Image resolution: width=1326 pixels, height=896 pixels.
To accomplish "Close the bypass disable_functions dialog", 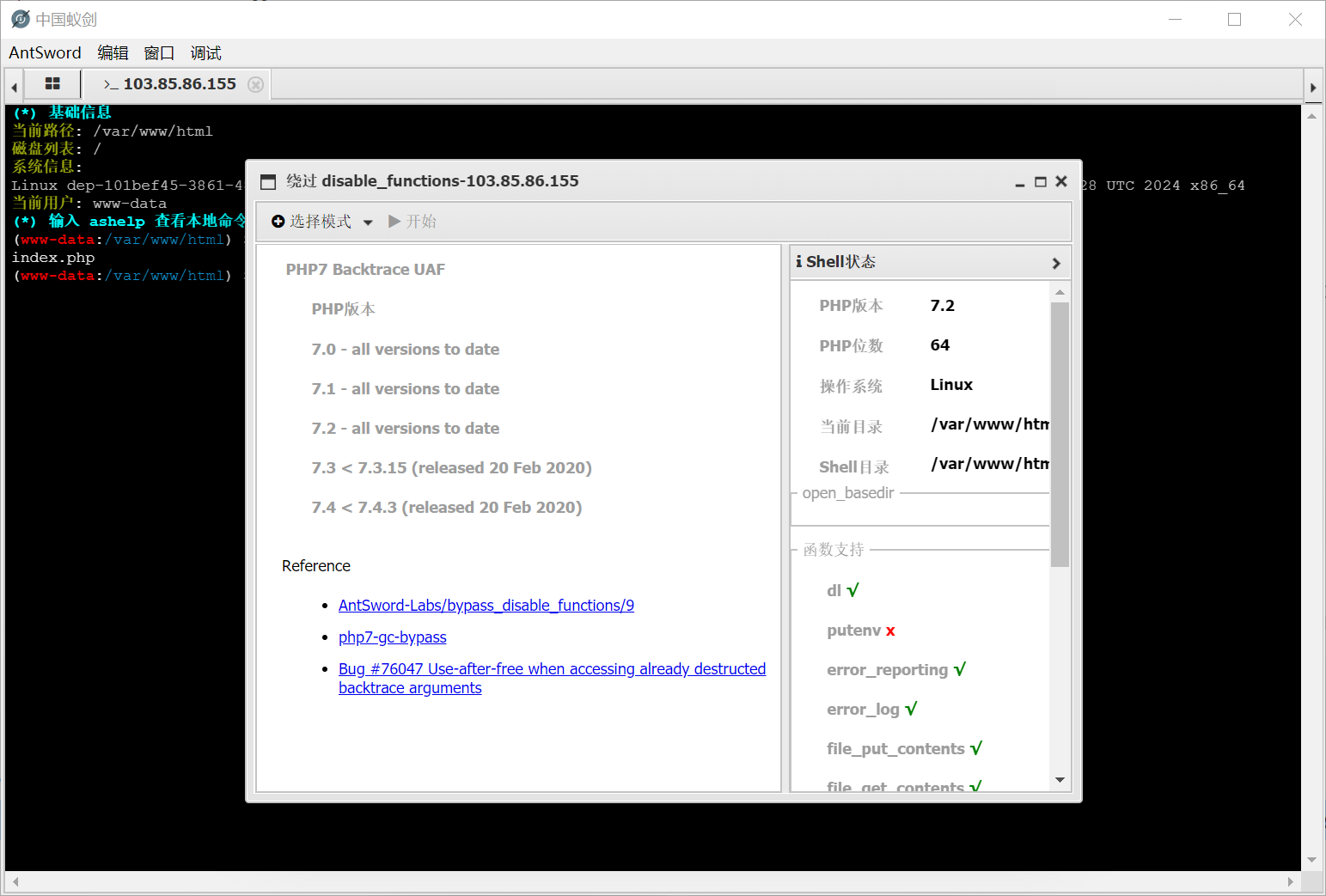I will pyautogui.click(x=1061, y=181).
